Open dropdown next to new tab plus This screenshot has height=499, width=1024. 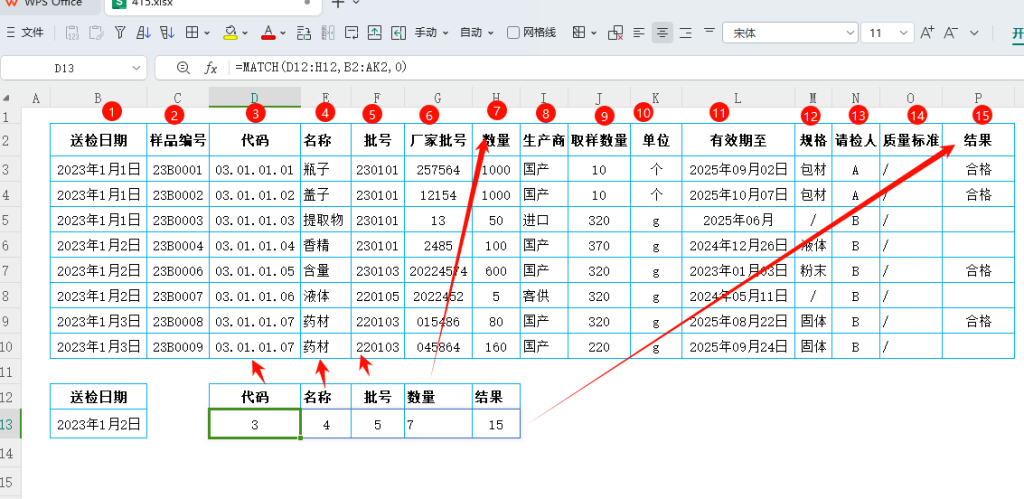tap(356, 3)
